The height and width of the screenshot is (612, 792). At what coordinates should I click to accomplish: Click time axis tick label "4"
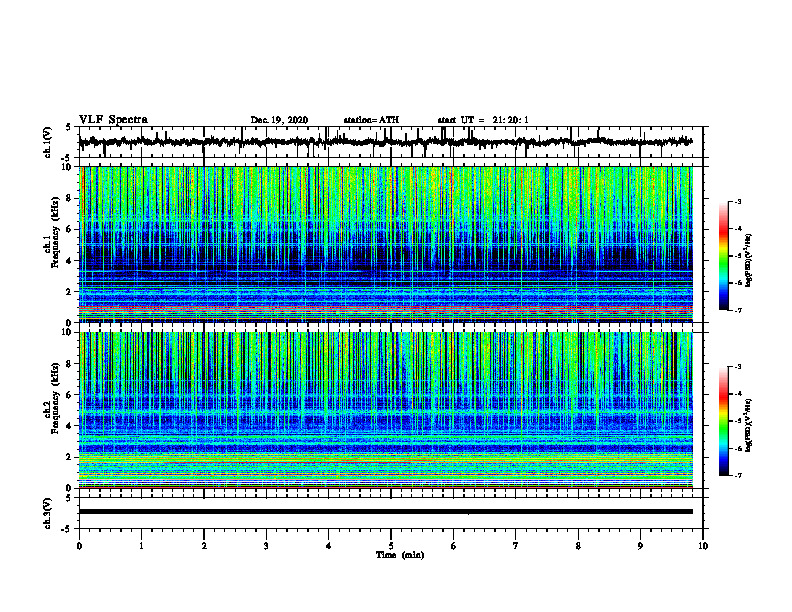tap(329, 546)
